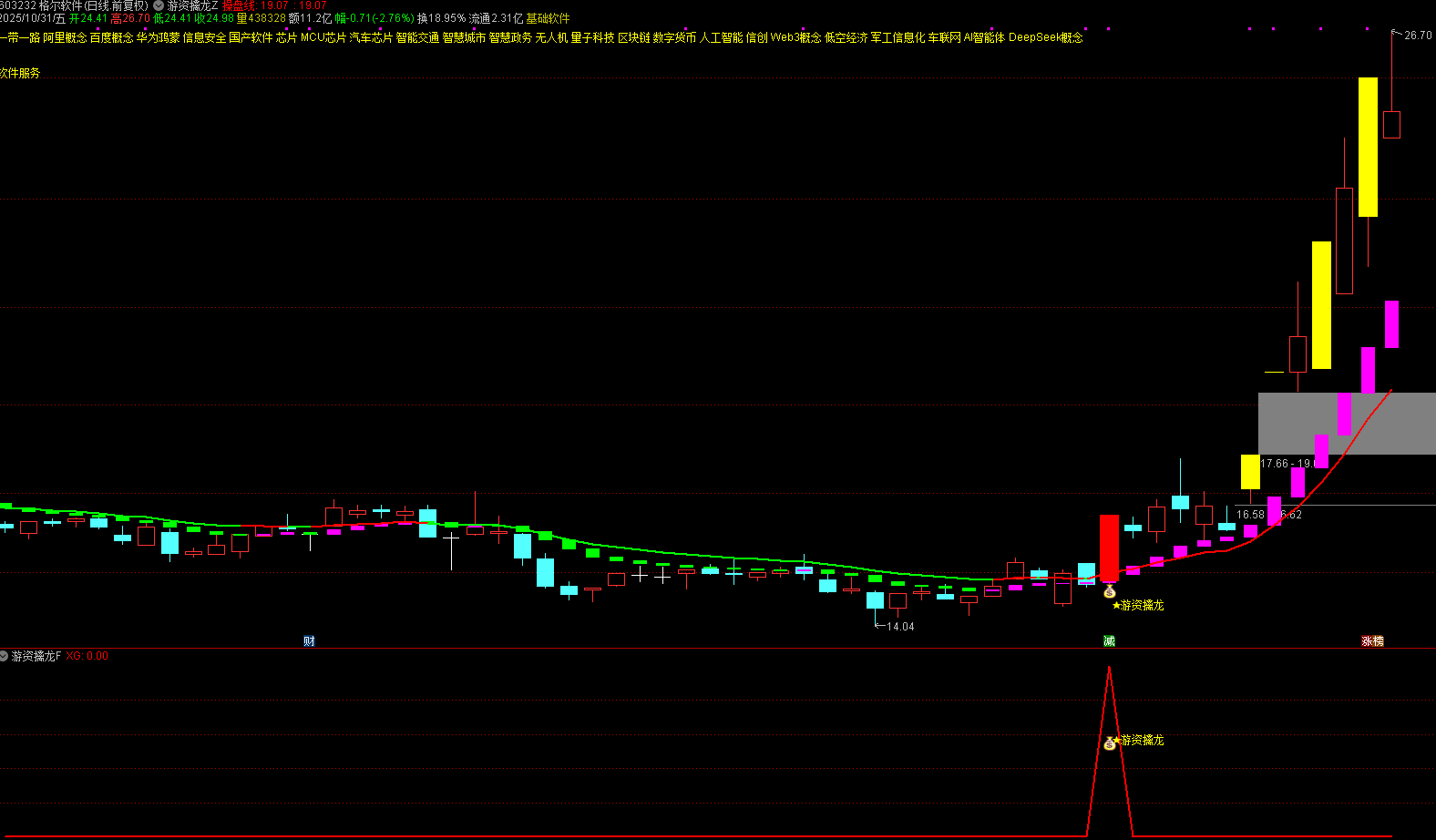Click the date 2025/10/31/五
1436x840 pixels.
click(x=33, y=18)
